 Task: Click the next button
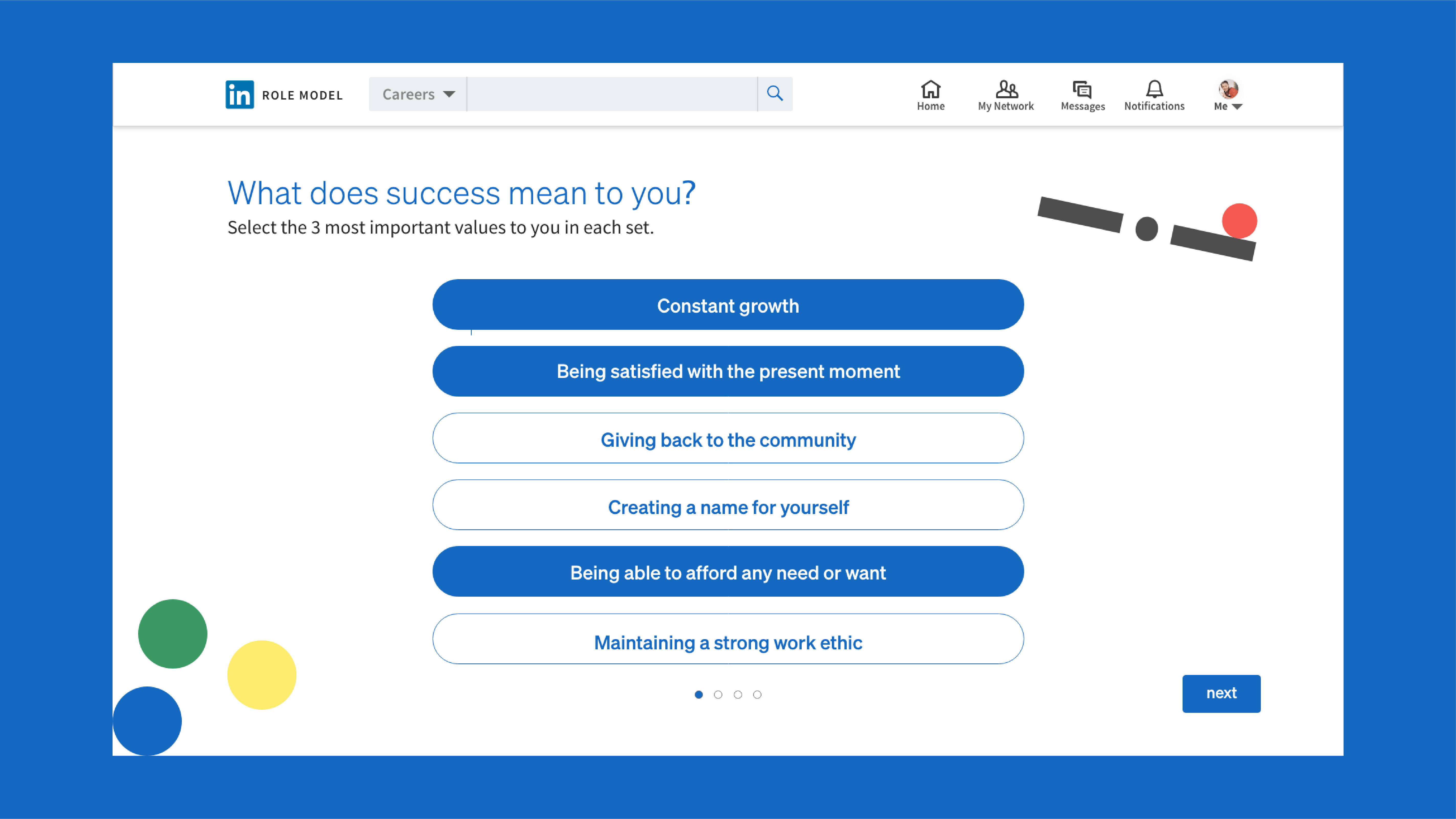(x=1221, y=694)
